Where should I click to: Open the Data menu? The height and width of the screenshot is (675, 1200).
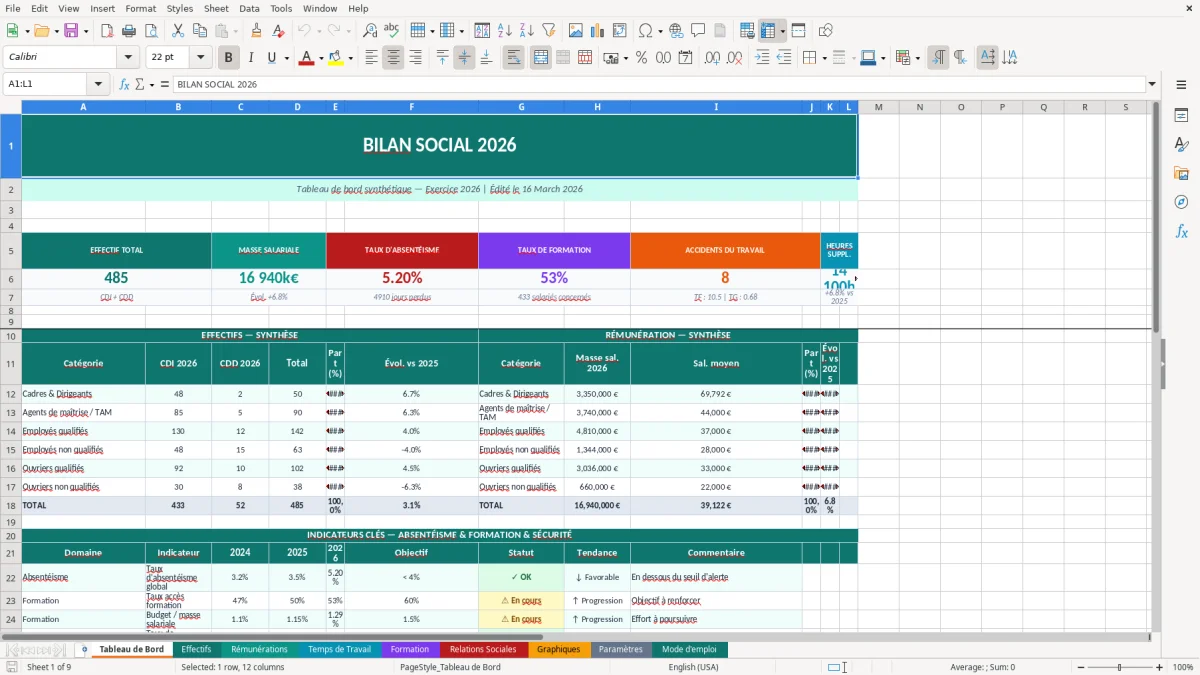[x=249, y=8]
